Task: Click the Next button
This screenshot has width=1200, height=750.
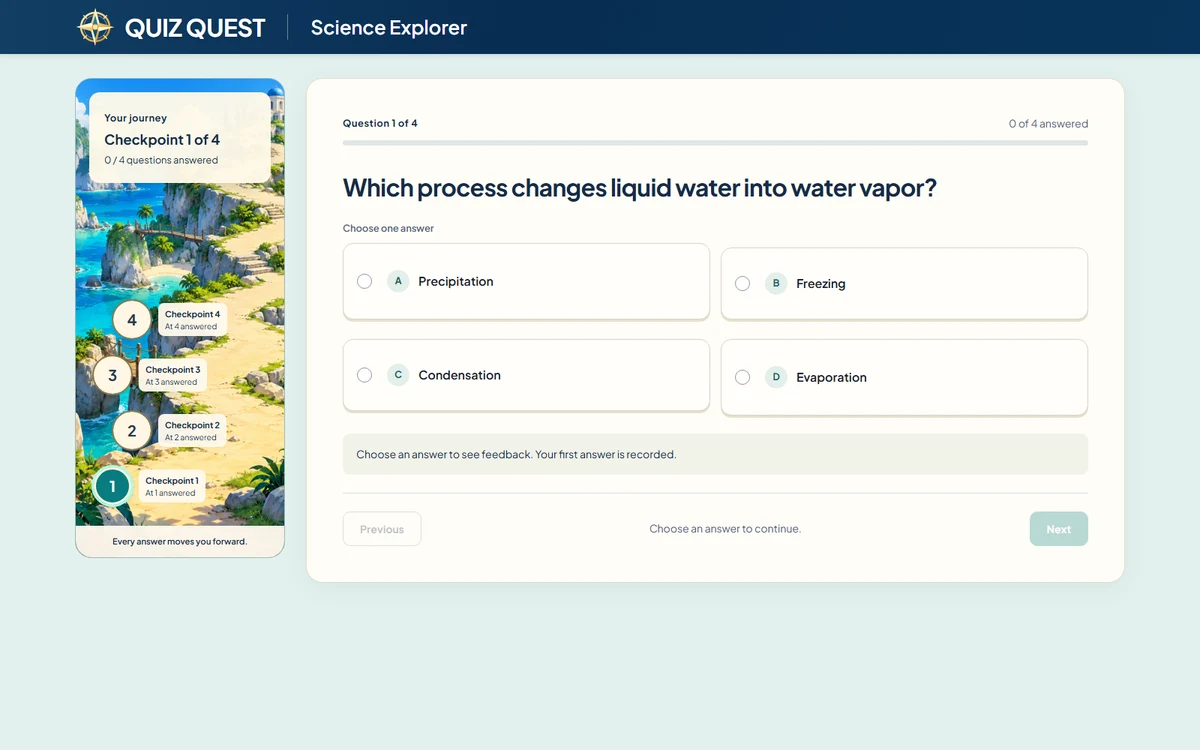Action: 1059,529
